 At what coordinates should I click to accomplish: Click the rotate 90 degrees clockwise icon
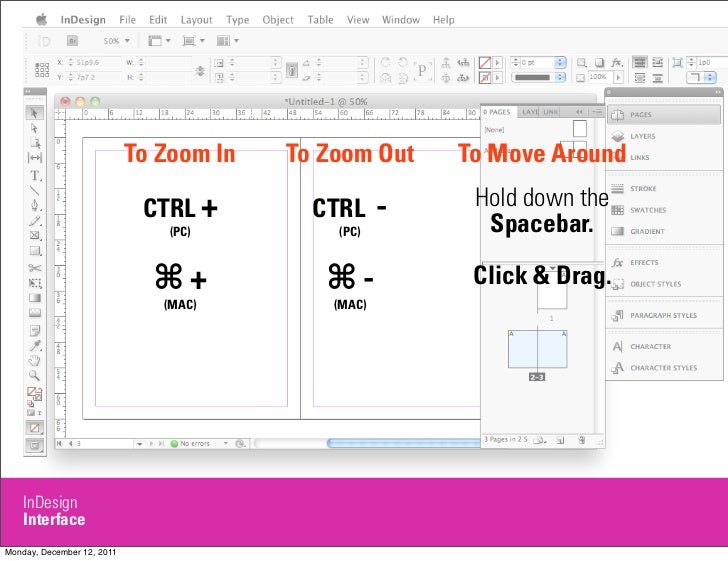(x=385, y=62)
